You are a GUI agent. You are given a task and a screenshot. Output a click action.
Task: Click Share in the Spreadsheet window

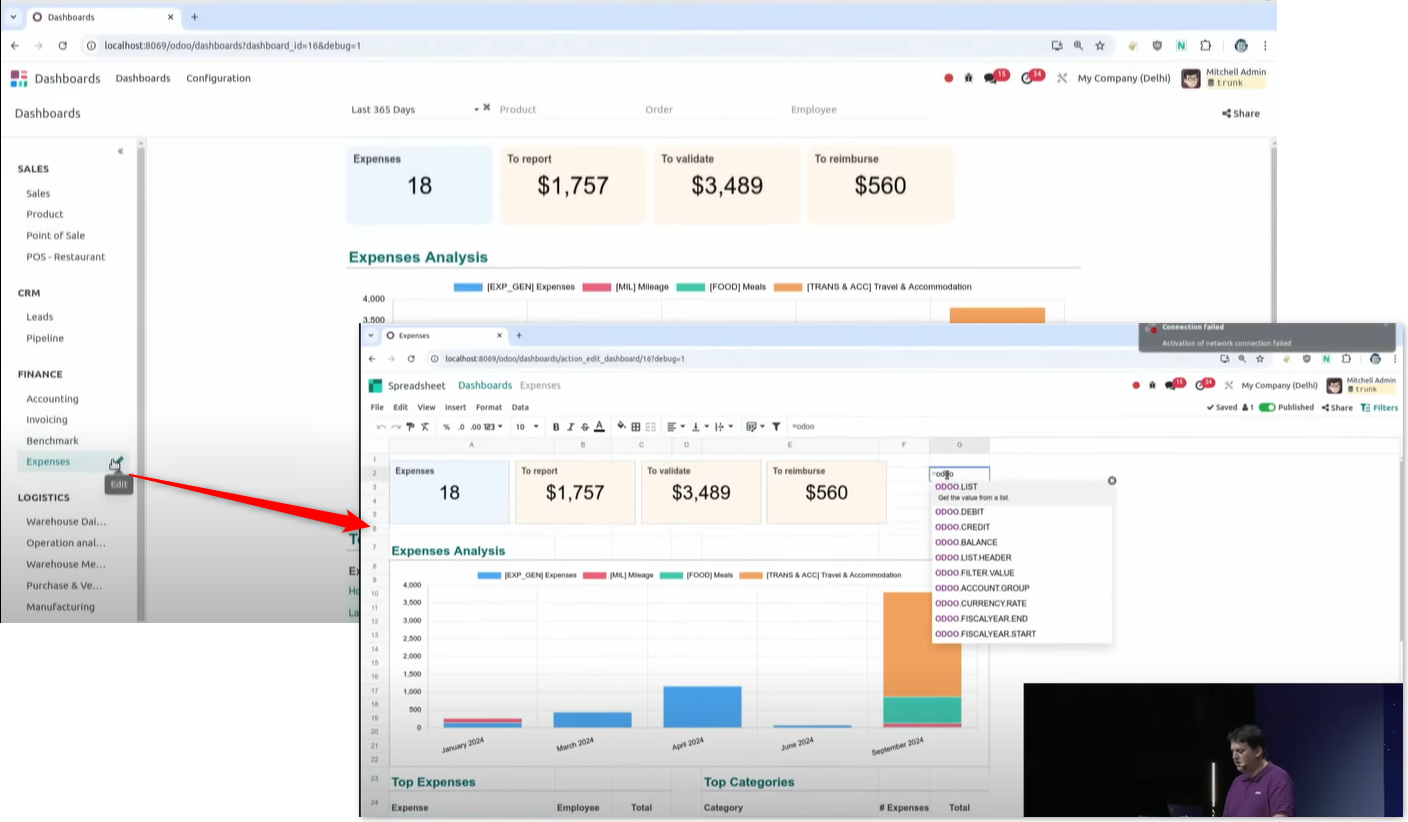[x=1337, y=408]
